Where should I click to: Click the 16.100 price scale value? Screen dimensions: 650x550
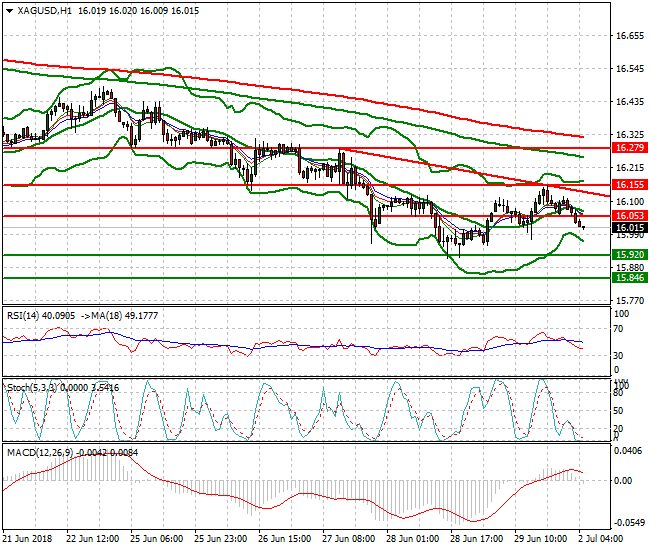point(630,202)
